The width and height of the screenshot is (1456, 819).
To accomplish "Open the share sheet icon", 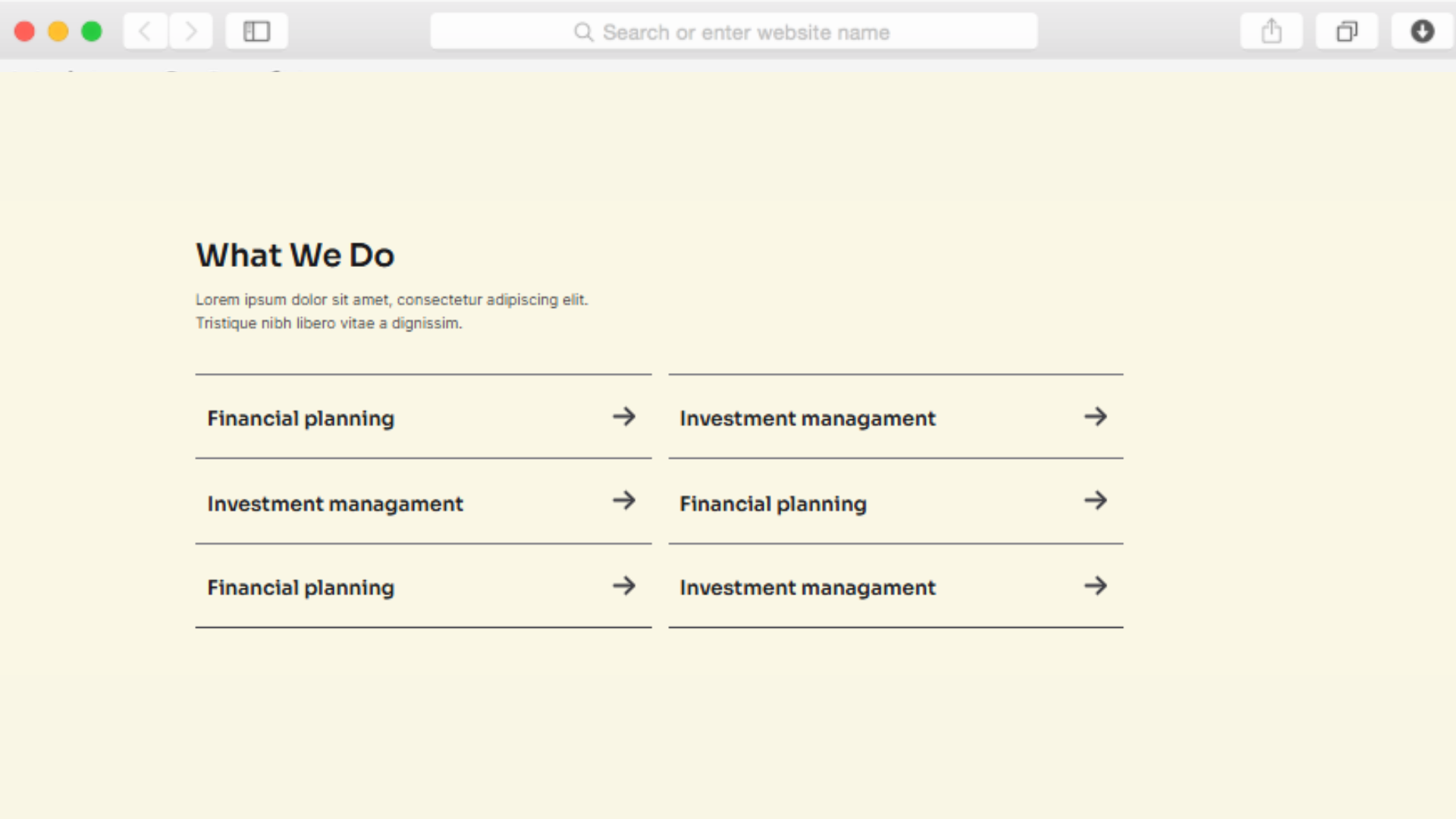I will click(x=1271, y=31).
